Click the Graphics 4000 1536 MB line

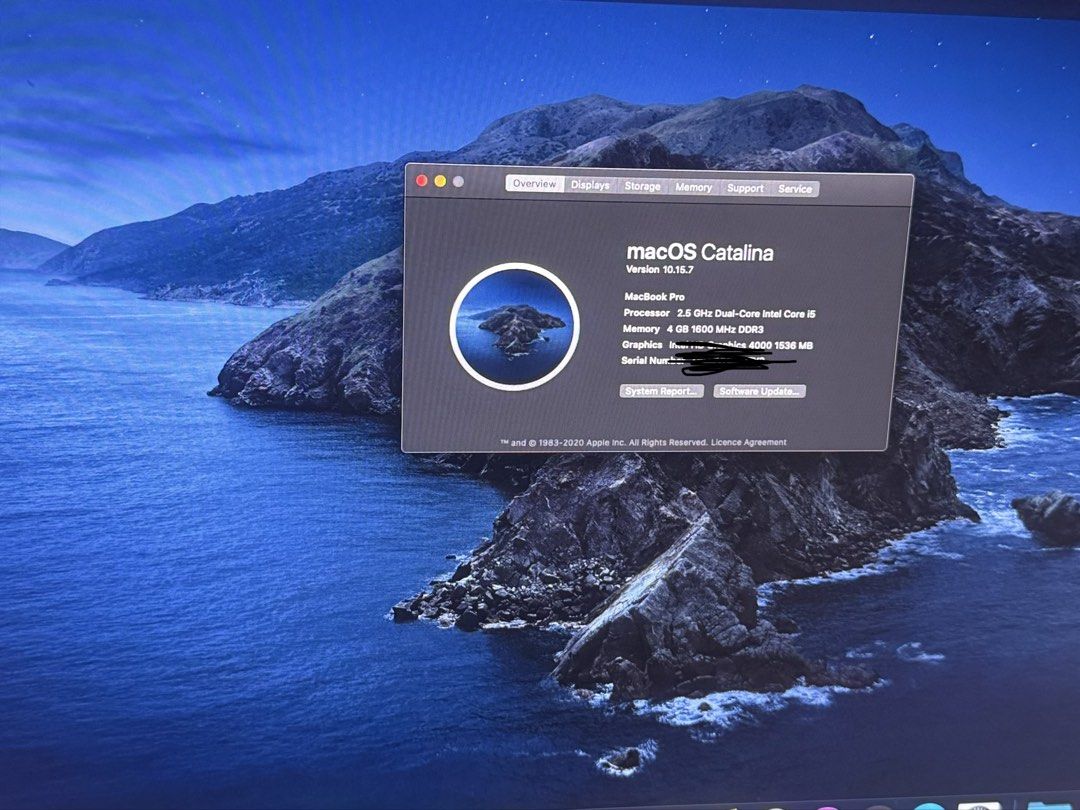[x=717, y=345]
